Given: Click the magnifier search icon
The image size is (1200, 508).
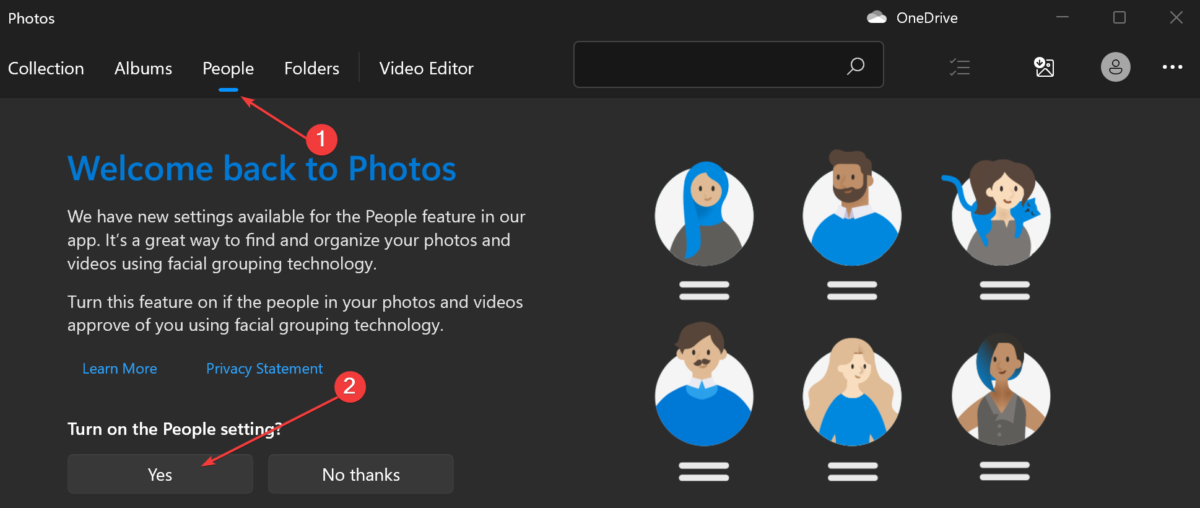Looking at the screenshot, I should click(x=855, y=66).
